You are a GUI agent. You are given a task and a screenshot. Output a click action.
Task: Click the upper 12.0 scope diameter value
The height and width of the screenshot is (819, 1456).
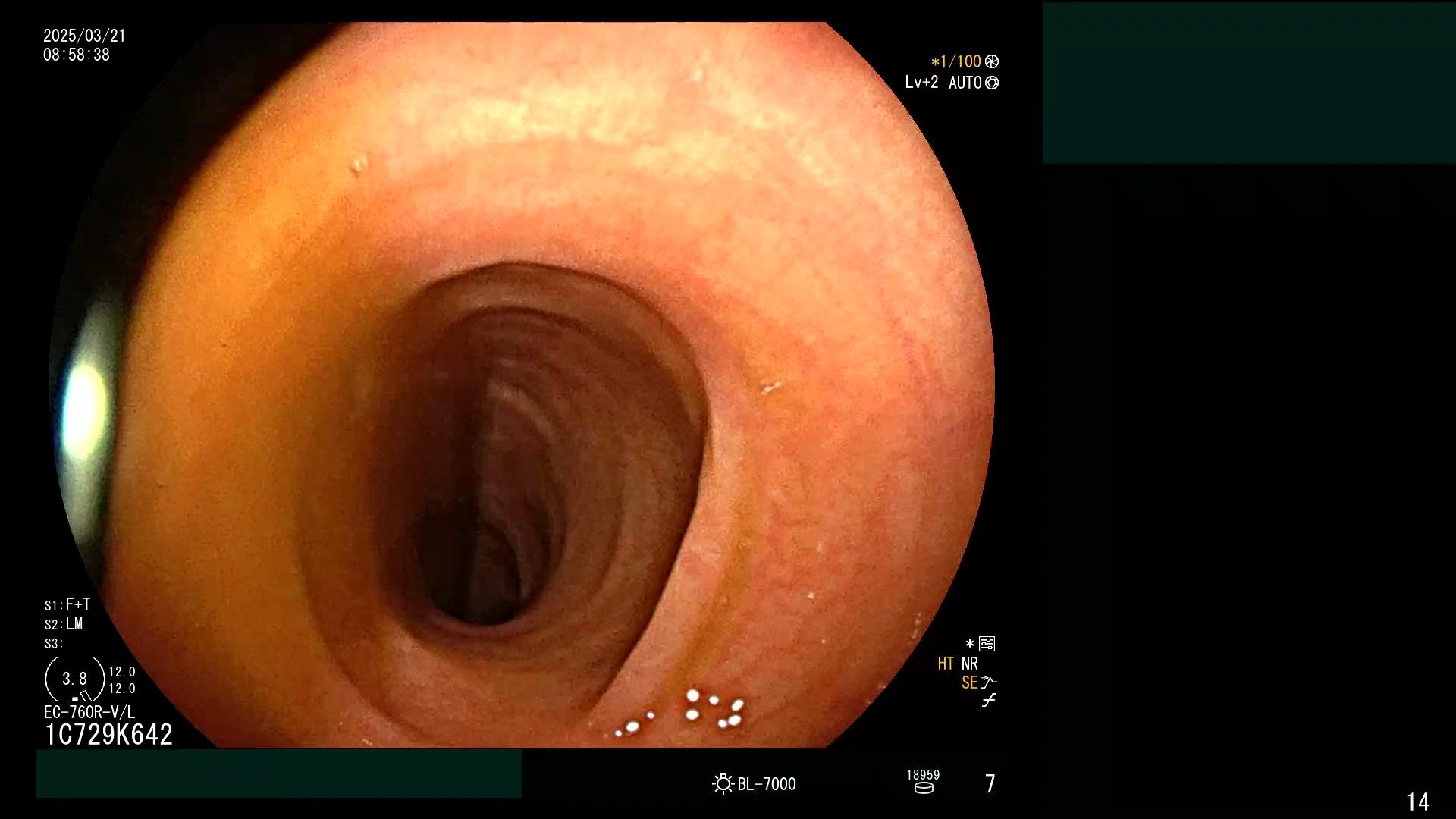(x=122, y=672)
